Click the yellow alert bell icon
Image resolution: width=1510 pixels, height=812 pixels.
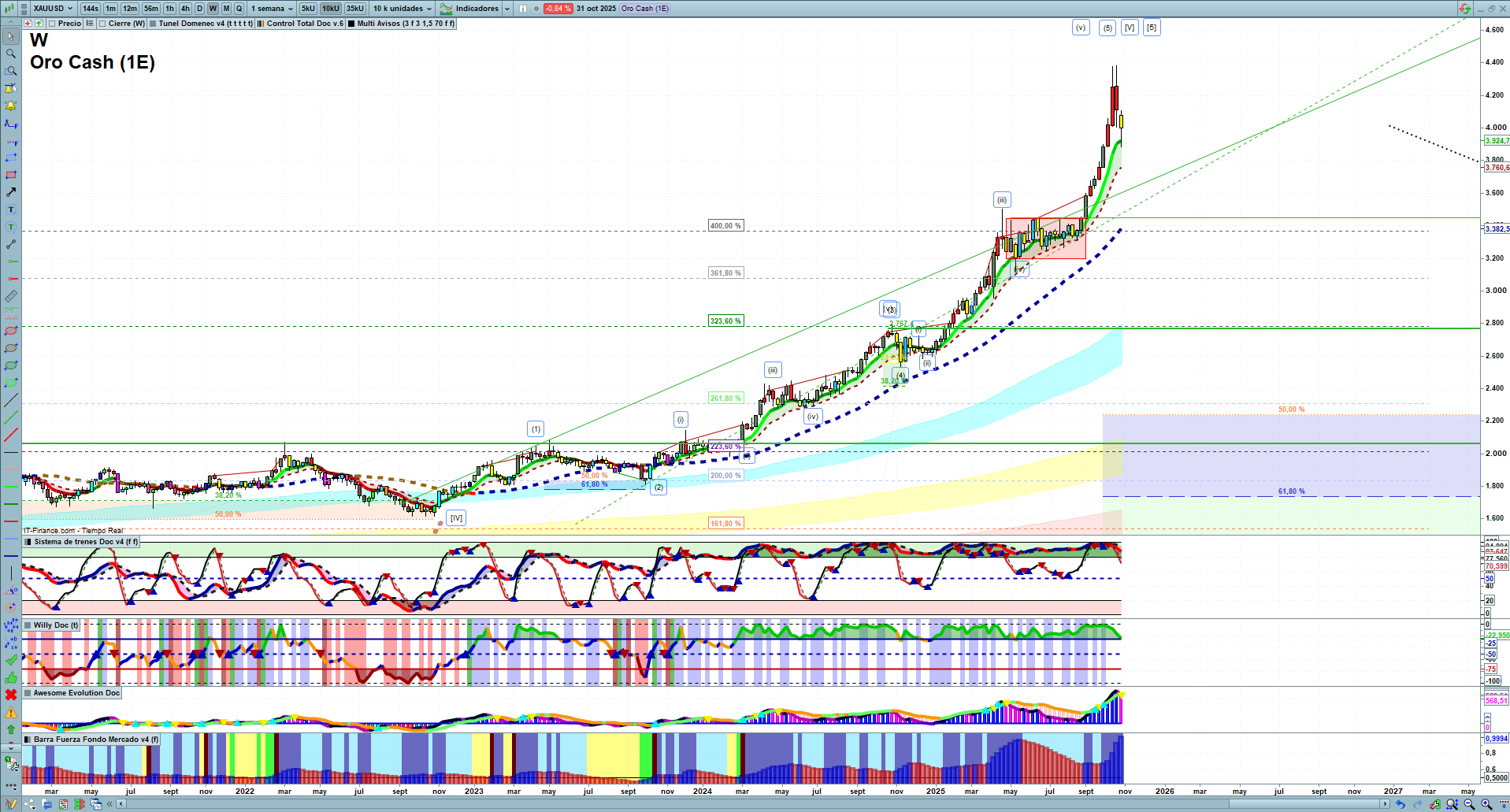(11, 106)
